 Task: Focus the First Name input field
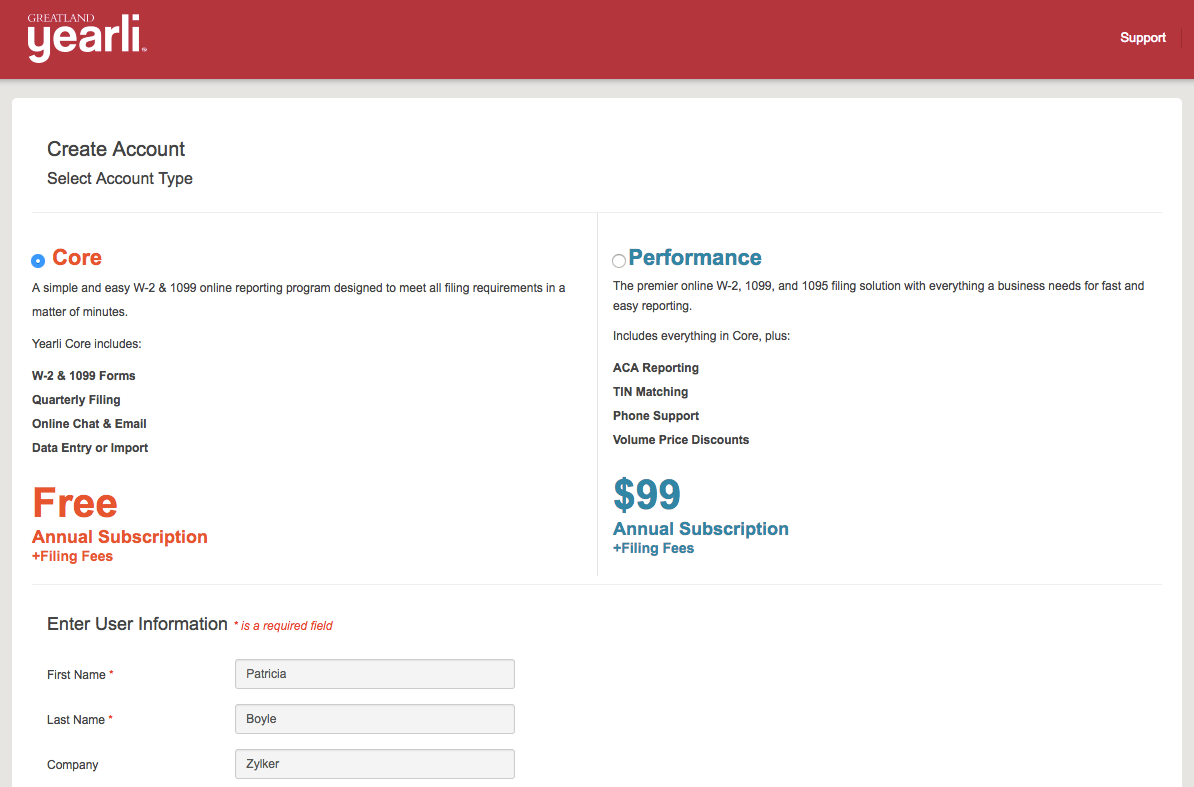375,674
